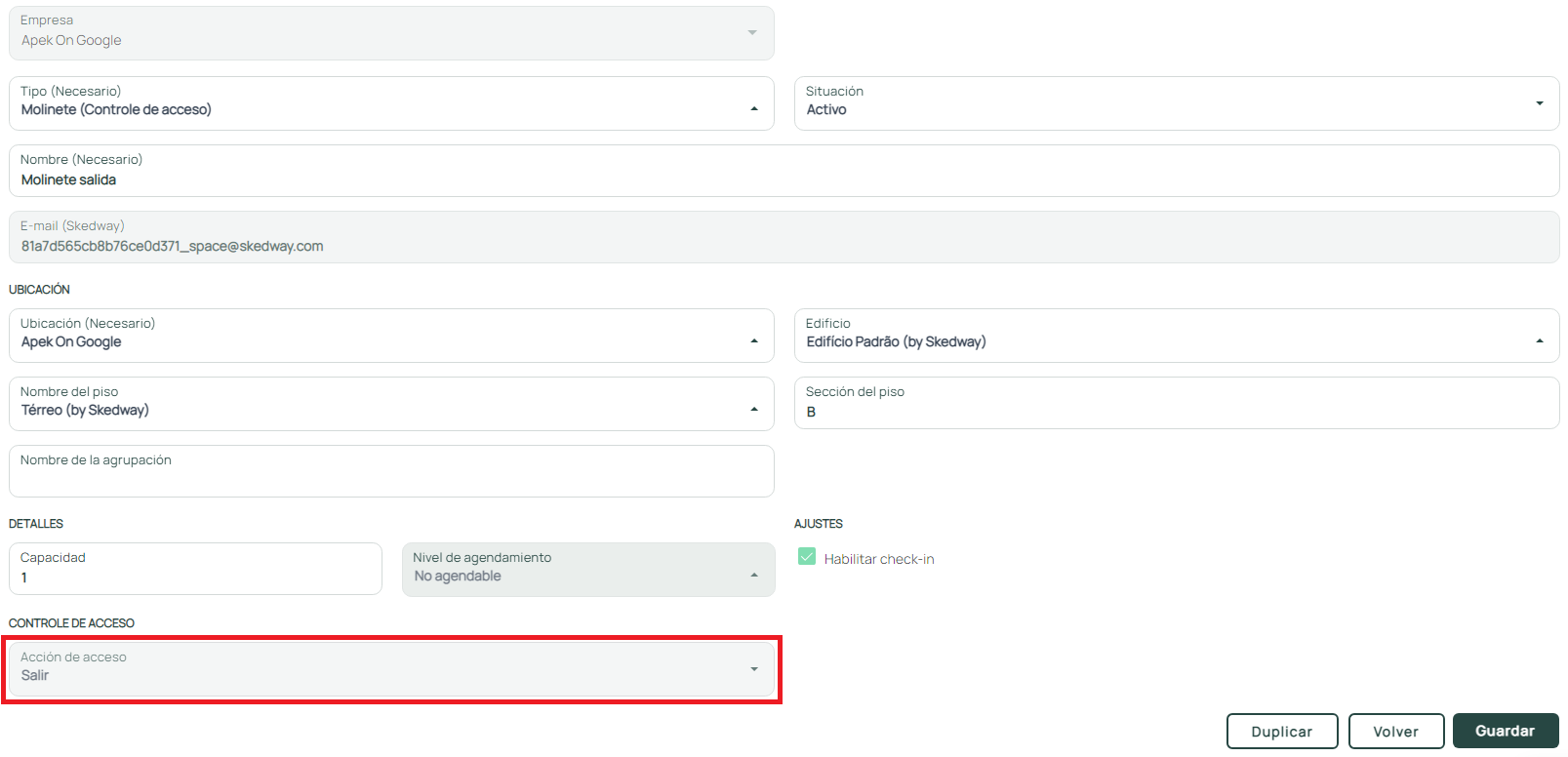Click the Capacidad input field
1568x757 pixels.
tap(195, 578)
